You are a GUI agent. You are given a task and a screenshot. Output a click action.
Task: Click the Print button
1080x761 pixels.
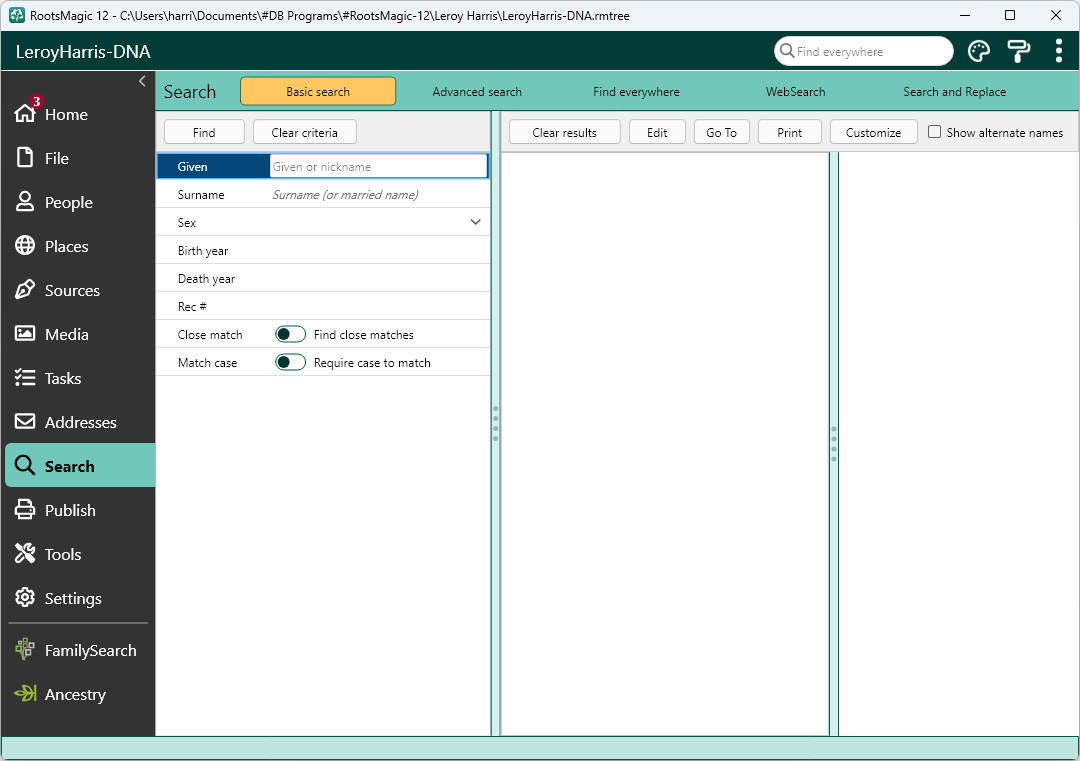[789, 132]
